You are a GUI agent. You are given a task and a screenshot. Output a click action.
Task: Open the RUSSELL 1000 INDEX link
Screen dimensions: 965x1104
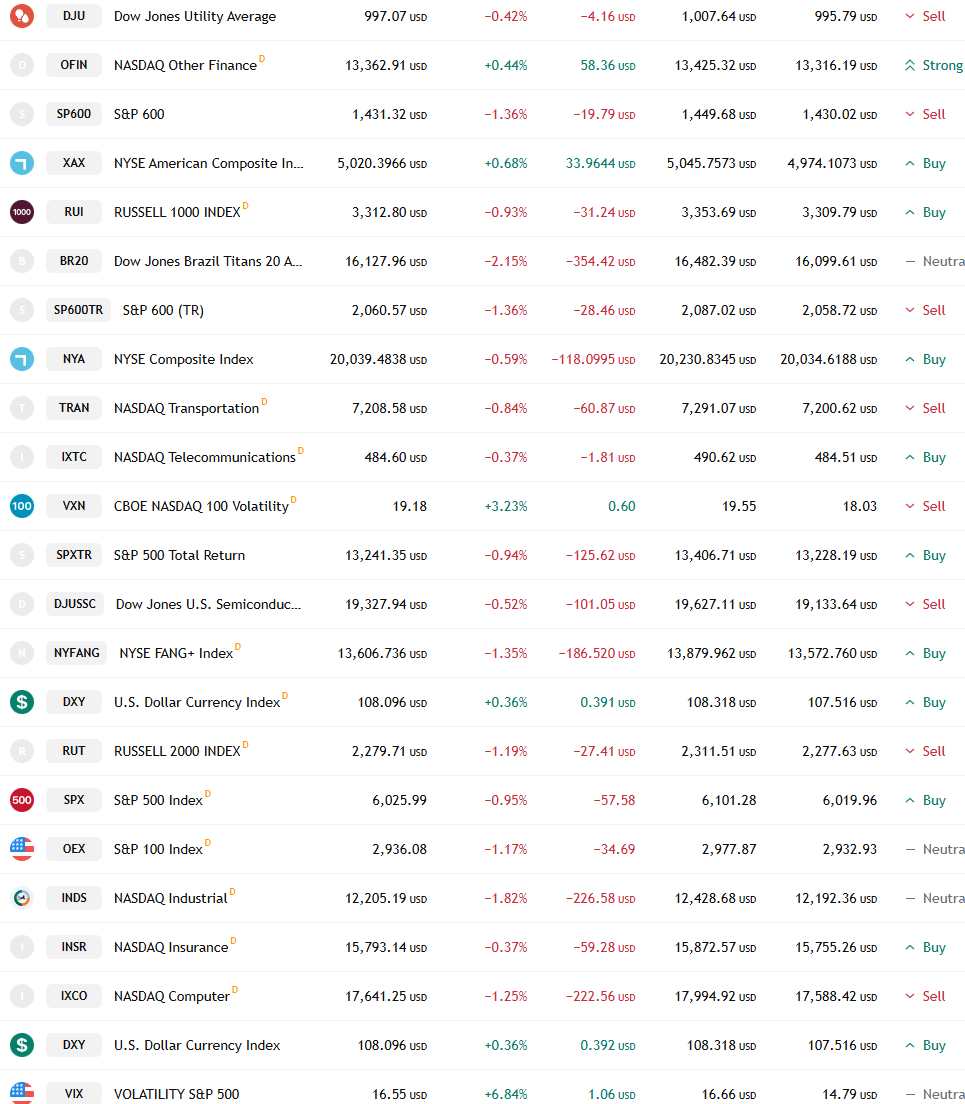tap(177, 212)
